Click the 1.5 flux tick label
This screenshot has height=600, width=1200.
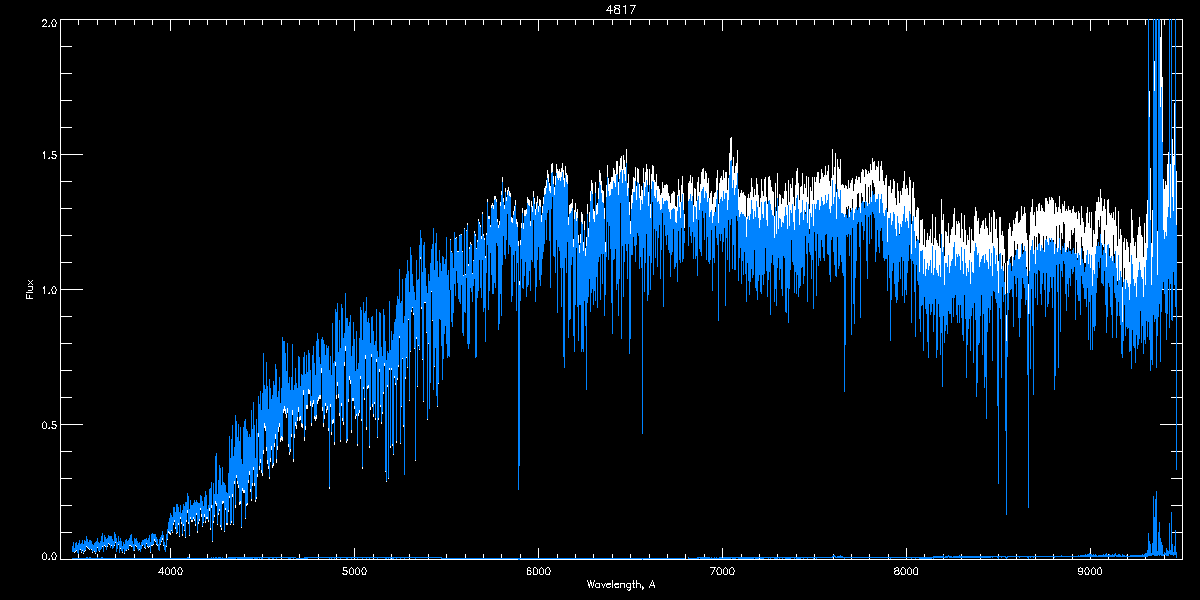click(48, 155)
